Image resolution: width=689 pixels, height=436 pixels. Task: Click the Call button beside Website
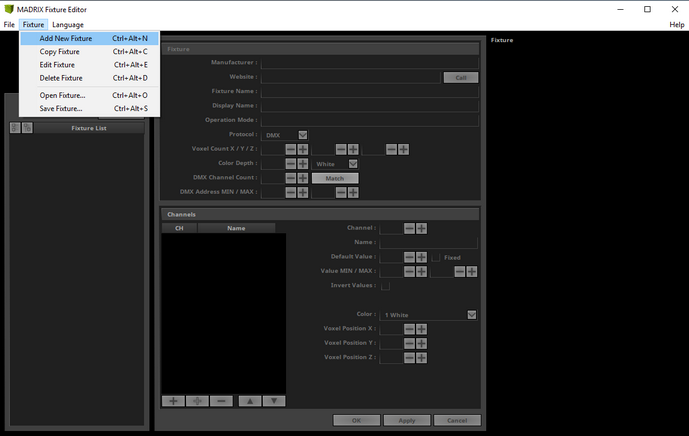461,78
